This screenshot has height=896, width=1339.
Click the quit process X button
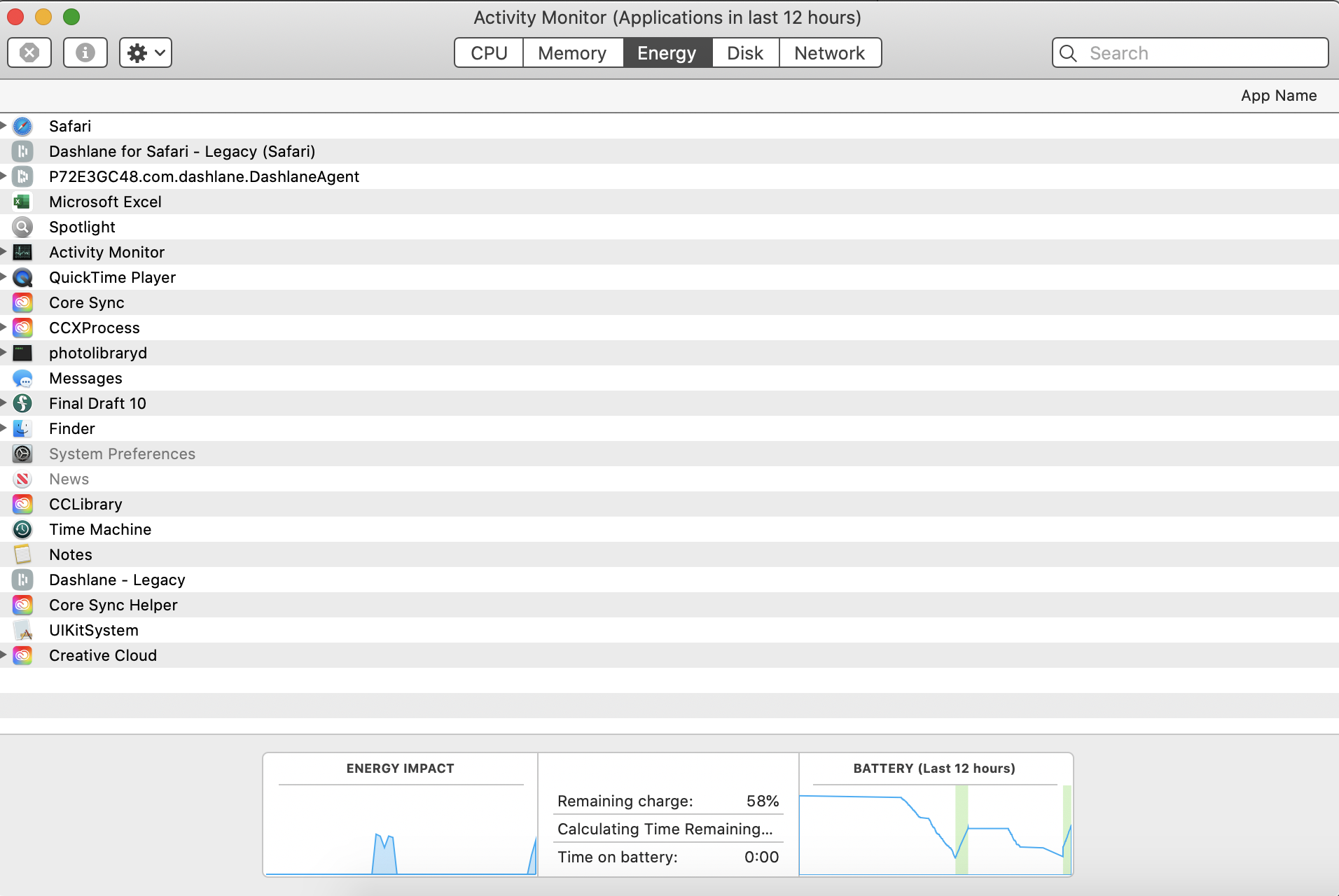point(29,52)
